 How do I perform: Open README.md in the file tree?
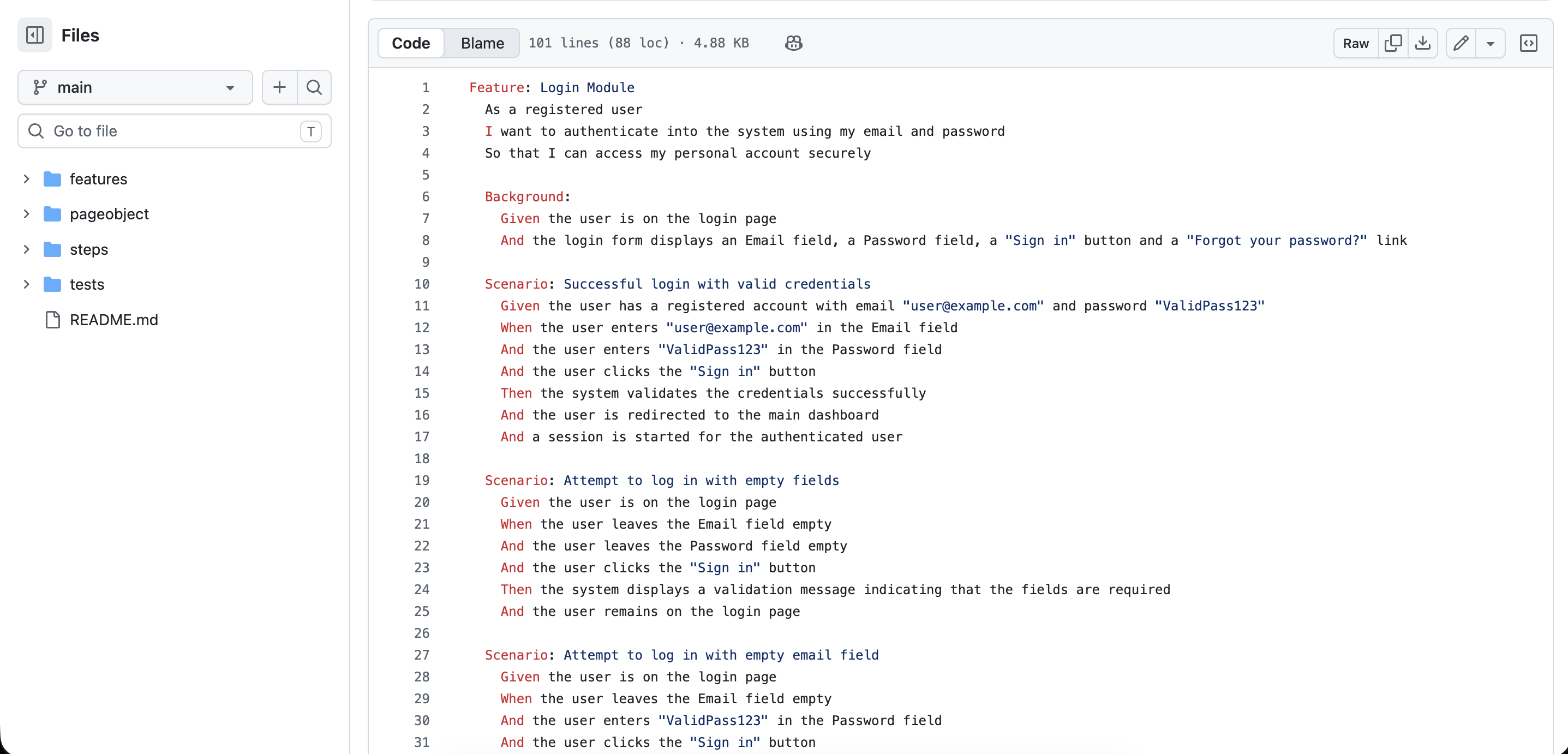pos(114,320)
